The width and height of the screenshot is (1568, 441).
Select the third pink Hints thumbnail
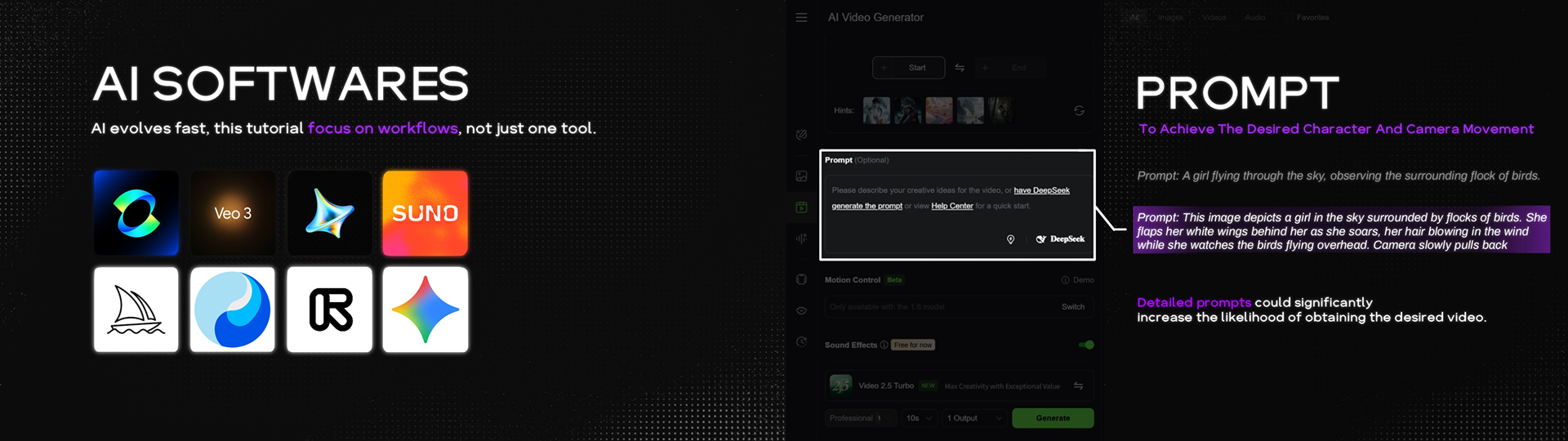(x=939, y=110)
